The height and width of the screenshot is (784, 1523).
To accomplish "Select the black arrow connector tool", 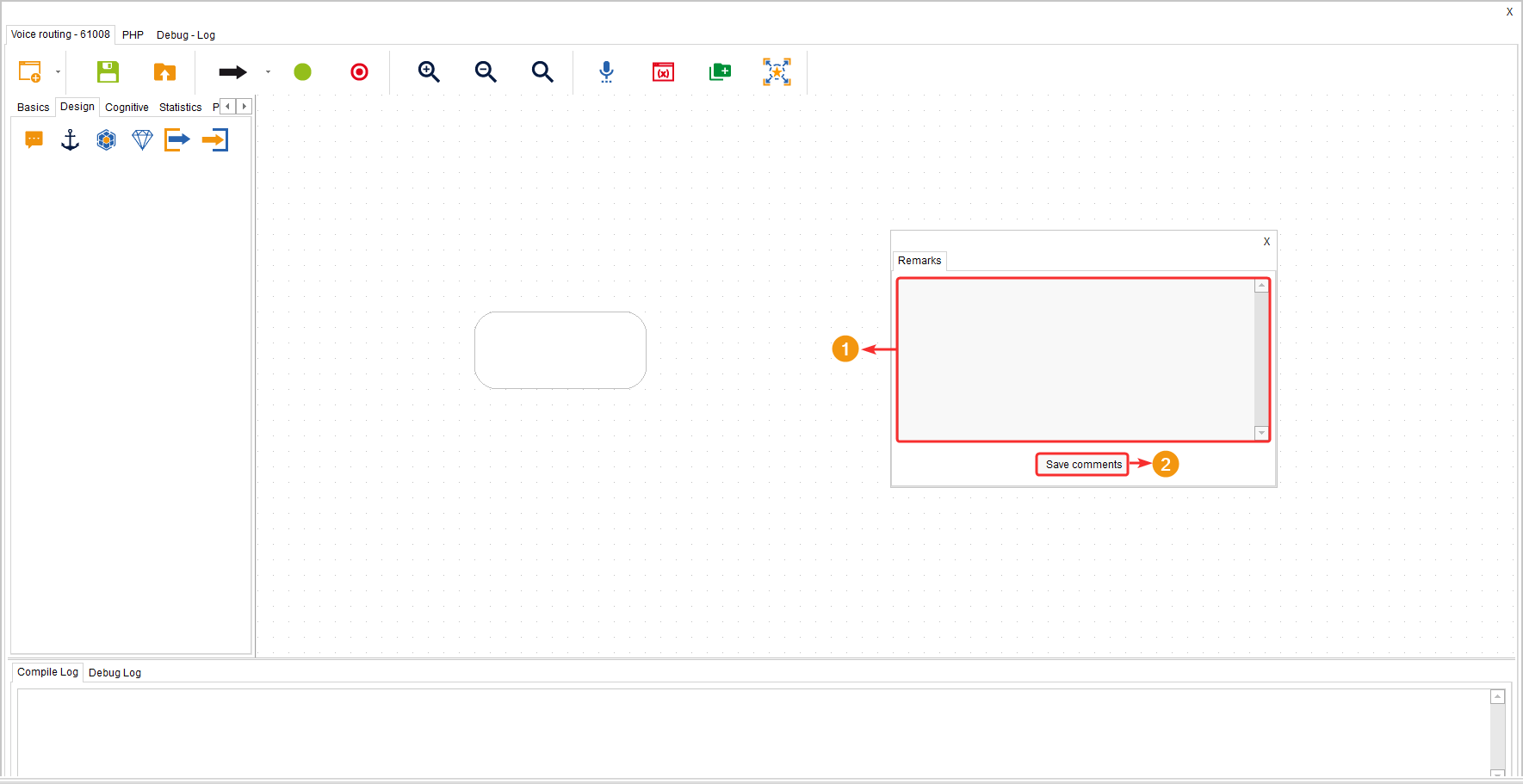I will point(232,72).
